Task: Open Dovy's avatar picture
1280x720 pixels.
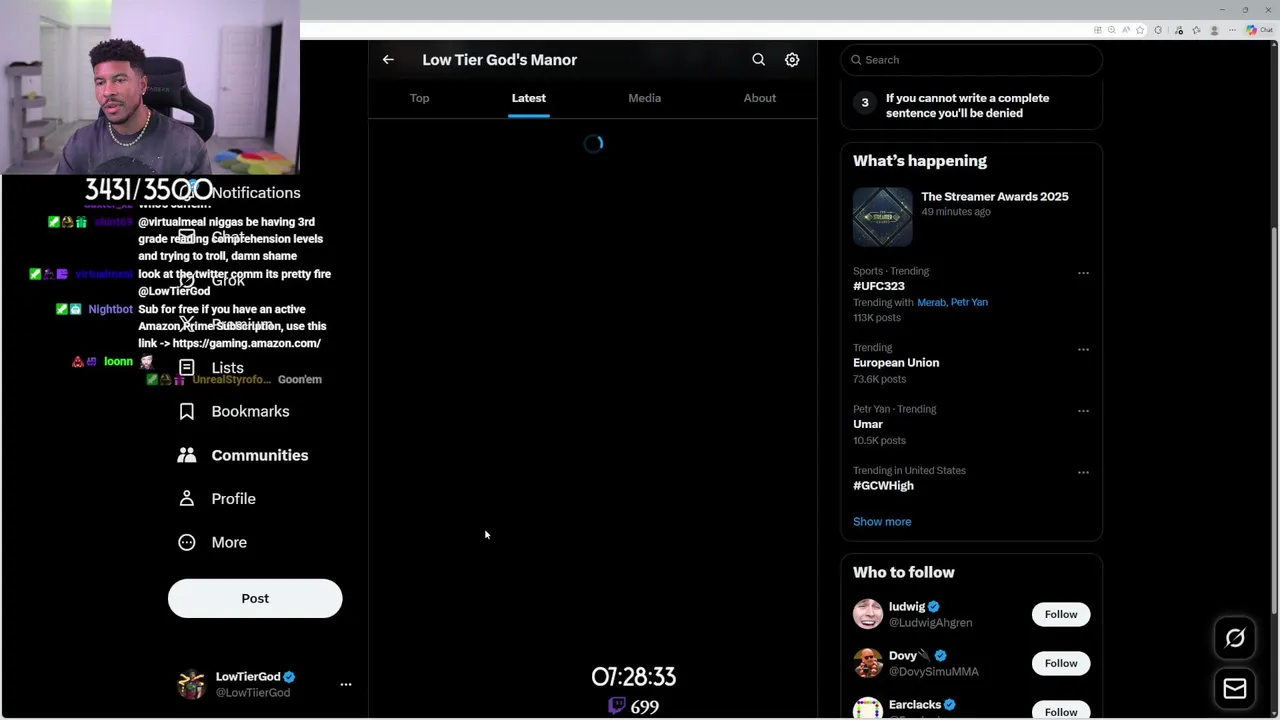Action: pyautogui.click(x=868, y=663)
